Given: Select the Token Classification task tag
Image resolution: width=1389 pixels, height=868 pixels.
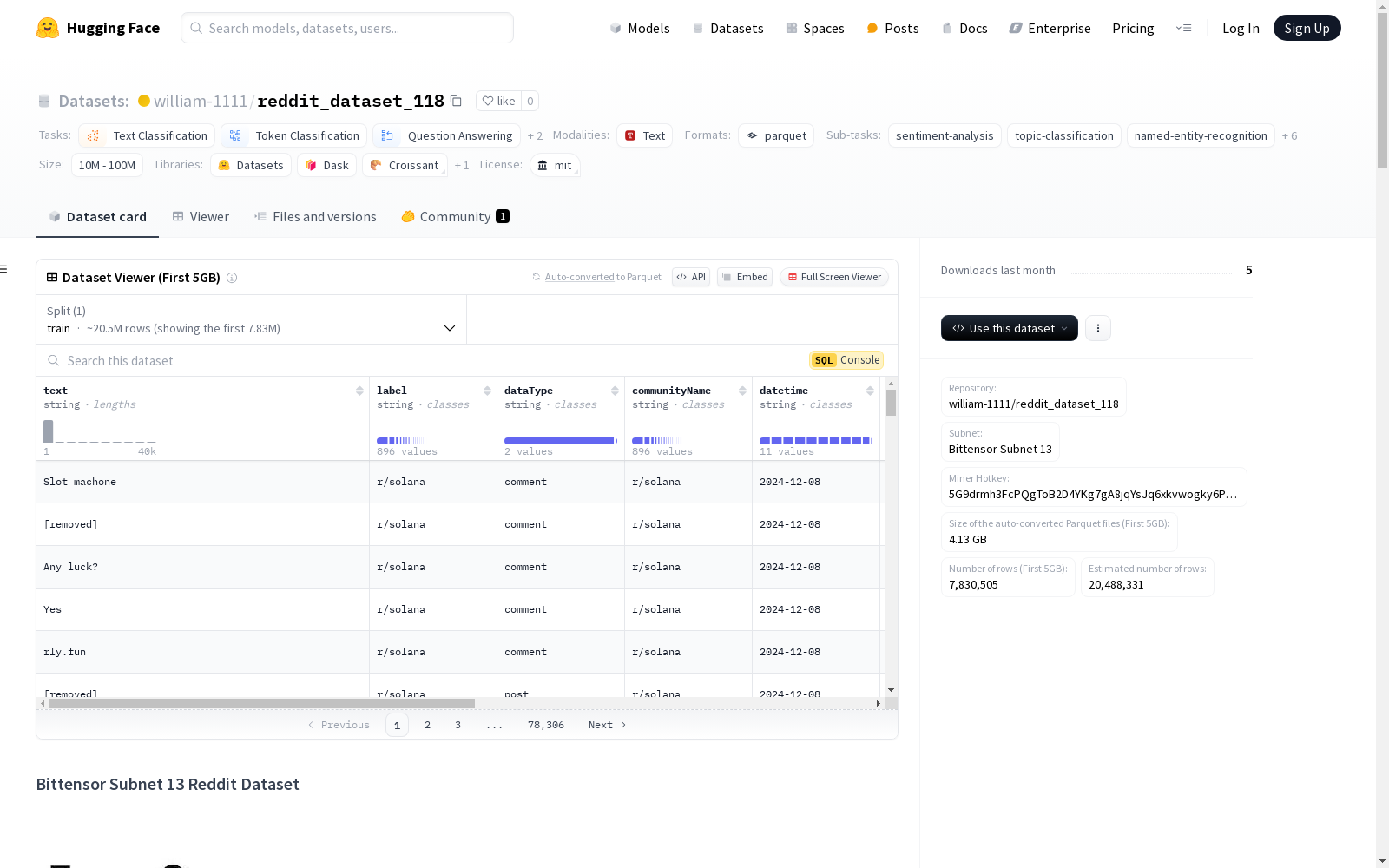Looking at the screenshot, I should pos(293,135).
